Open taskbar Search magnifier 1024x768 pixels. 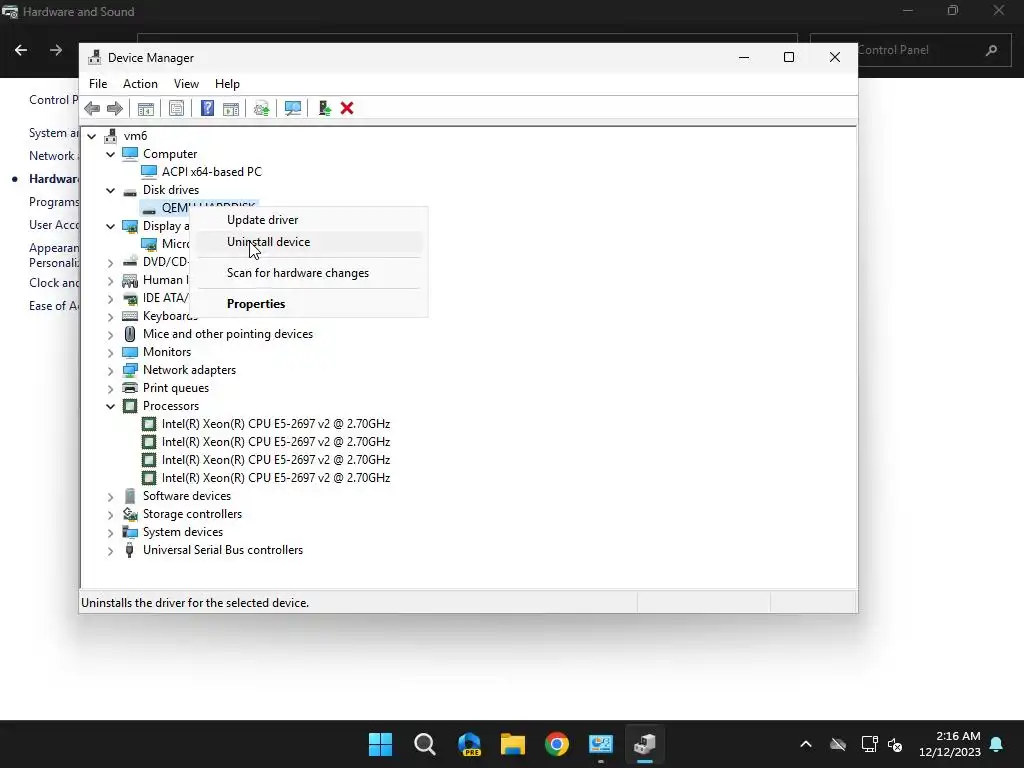click(x=424, y=744)
